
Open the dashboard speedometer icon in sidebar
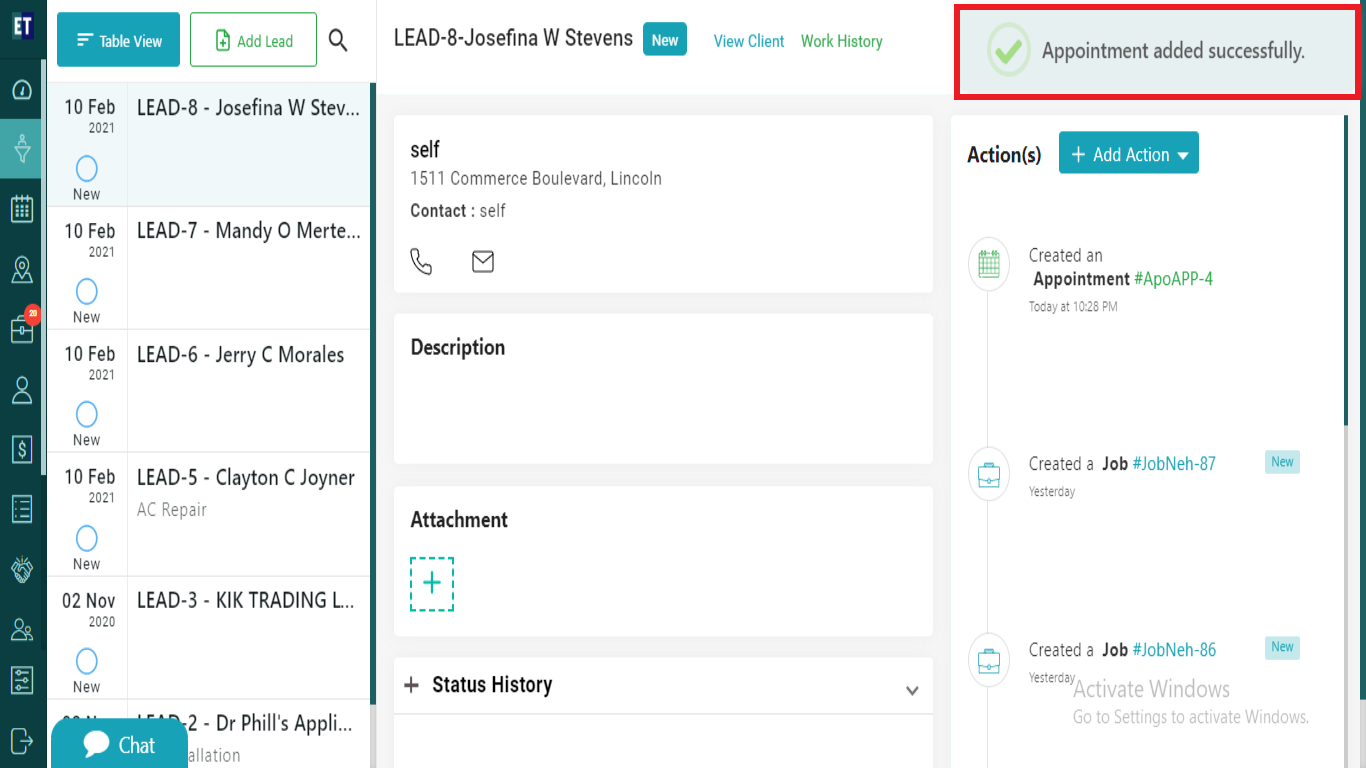pyautogui.click(x=22, y=90)
